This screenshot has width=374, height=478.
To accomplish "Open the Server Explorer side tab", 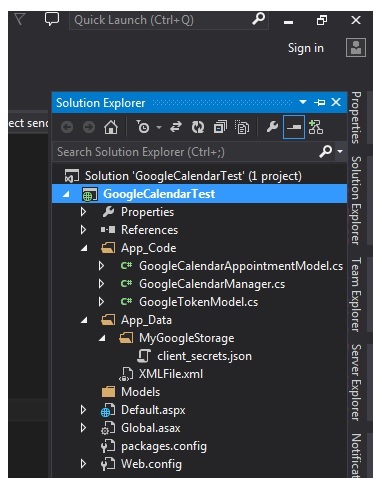I will point(356,382).
